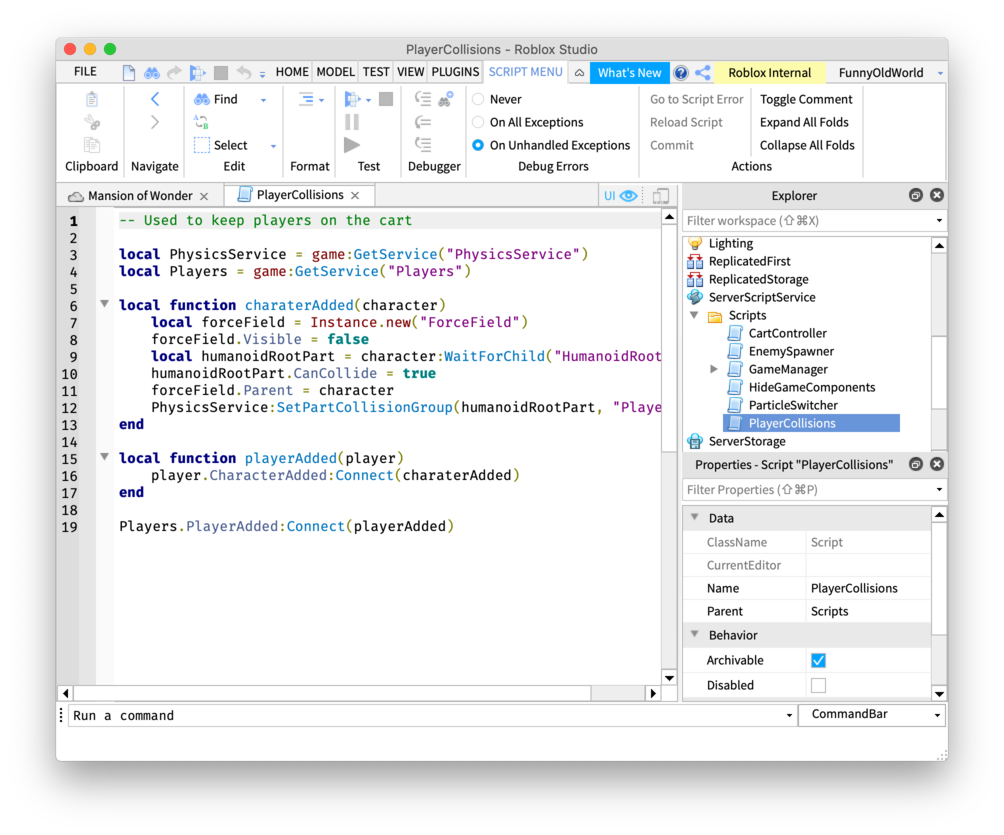
Task: Click the What's New button
Action: point(629,73)
